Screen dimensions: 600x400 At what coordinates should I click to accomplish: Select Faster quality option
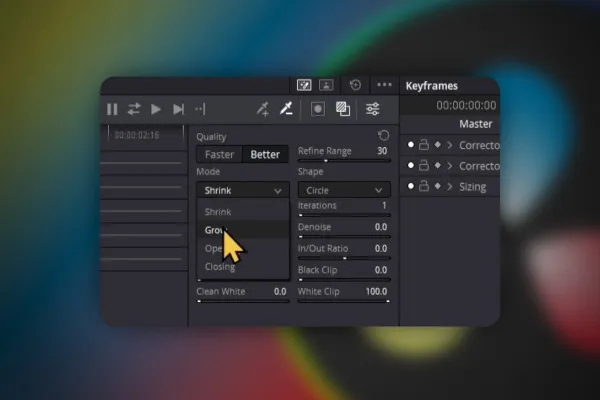tap(219, 155)
